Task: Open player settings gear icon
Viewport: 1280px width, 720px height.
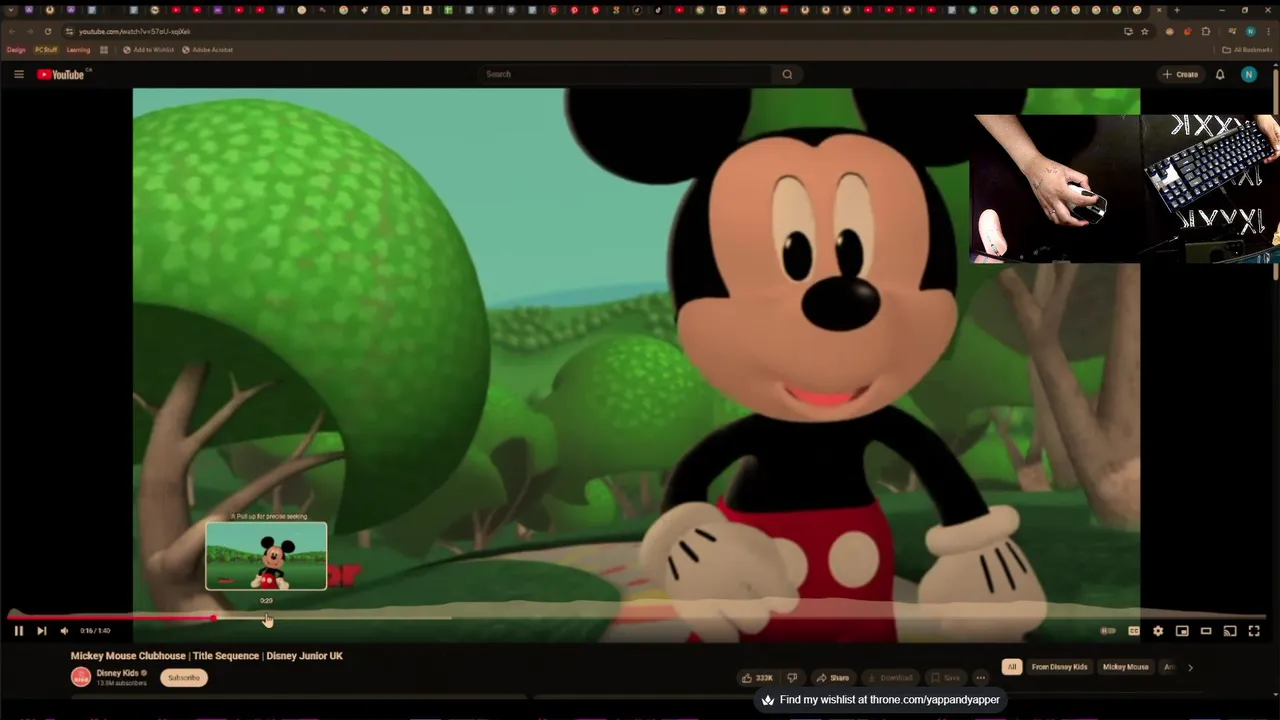Action: coord(1158,631)
